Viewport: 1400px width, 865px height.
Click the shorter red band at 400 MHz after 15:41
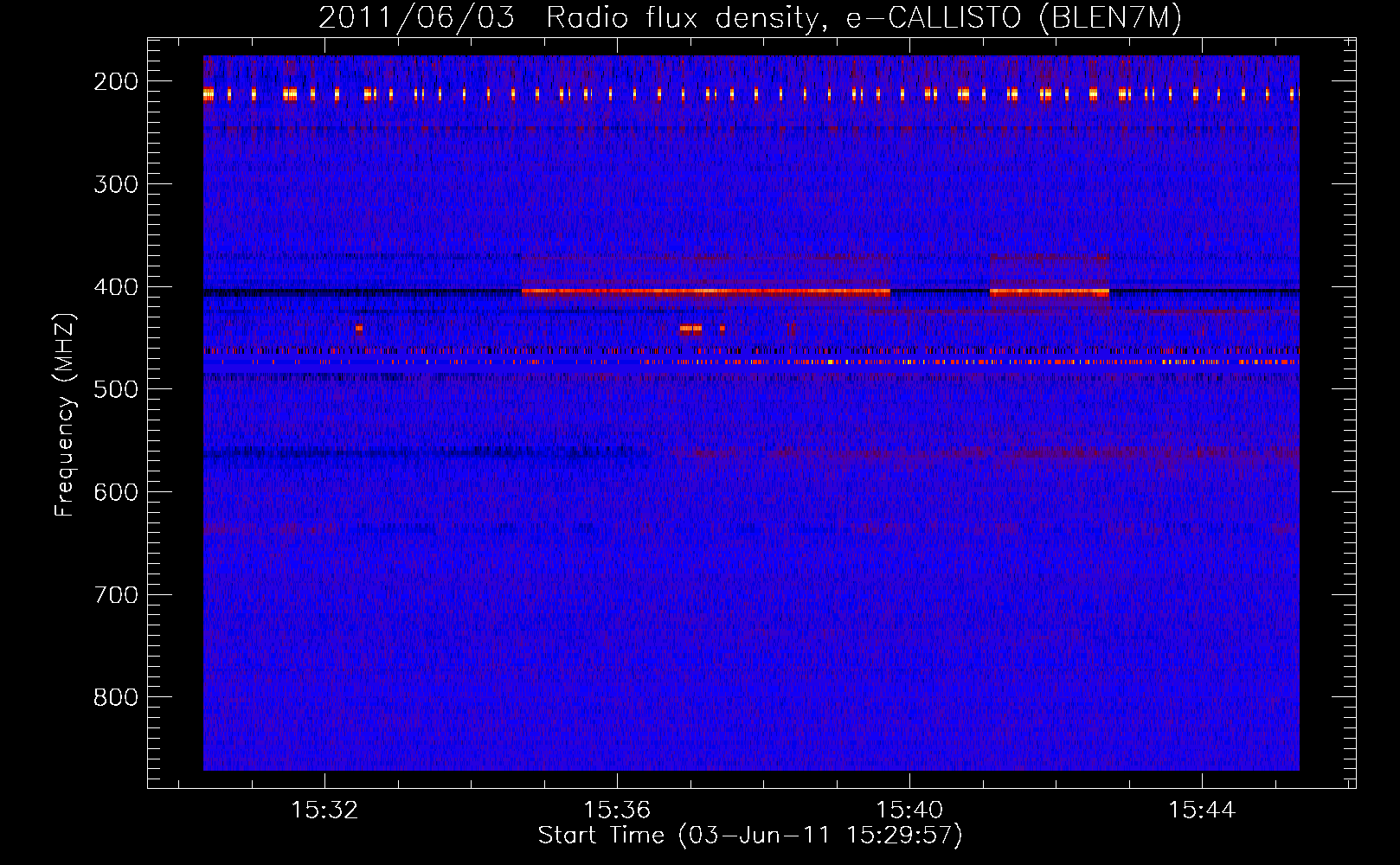pyautogui.click(x=1050, y=292)
